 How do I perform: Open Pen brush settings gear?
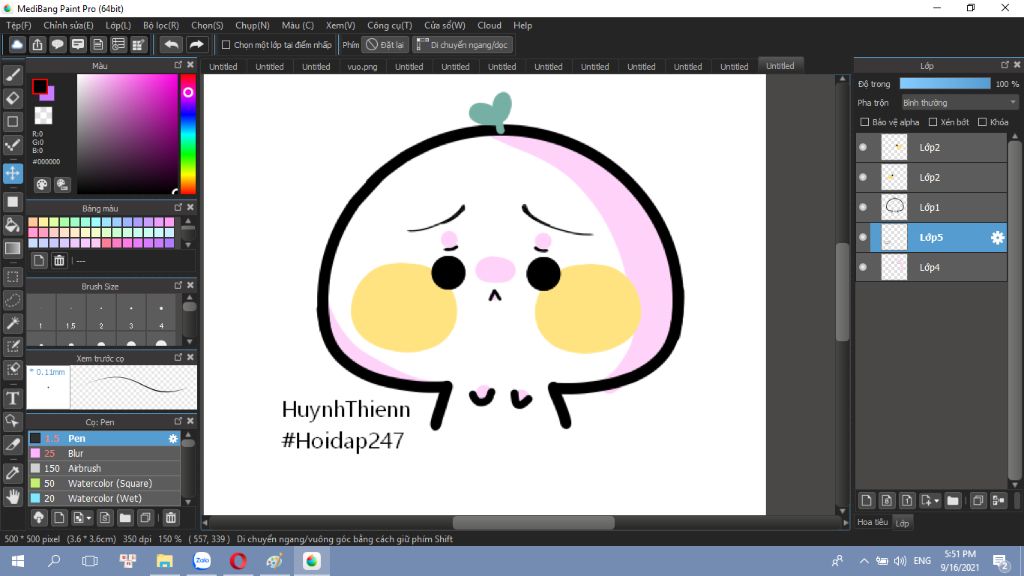pyautogui.click(x=173, y=438)
